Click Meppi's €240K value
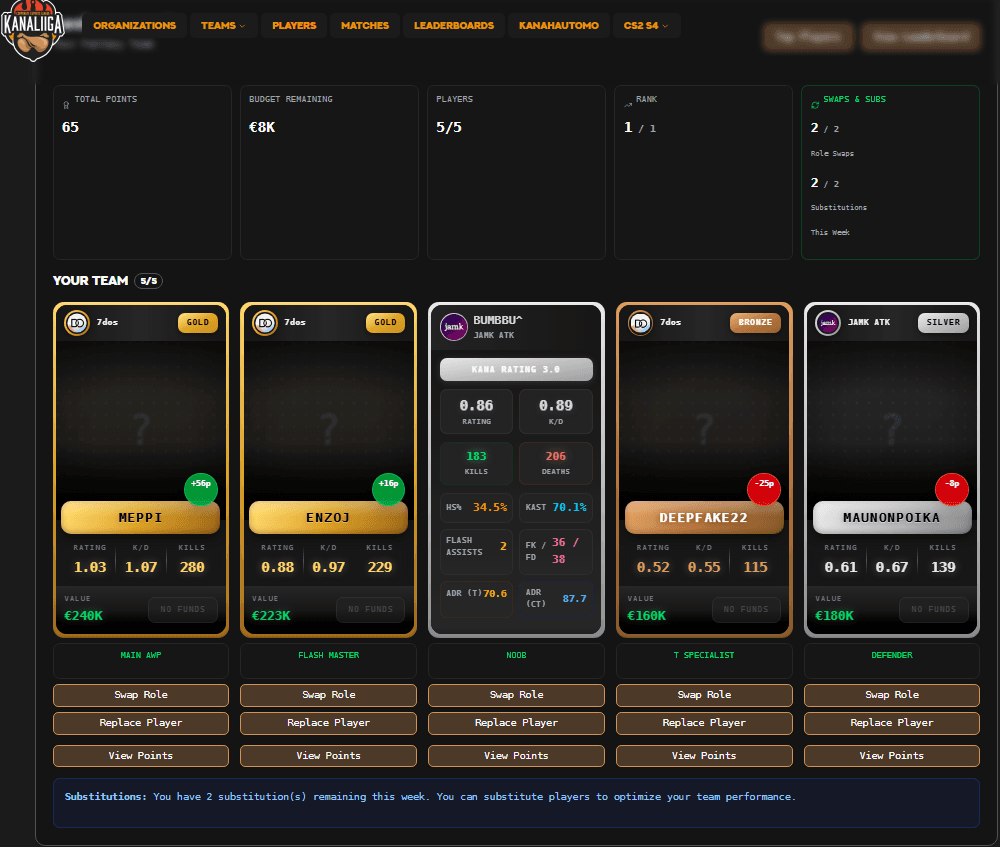Viewport: 1000px width, 847px height. (x=84, y=616)
